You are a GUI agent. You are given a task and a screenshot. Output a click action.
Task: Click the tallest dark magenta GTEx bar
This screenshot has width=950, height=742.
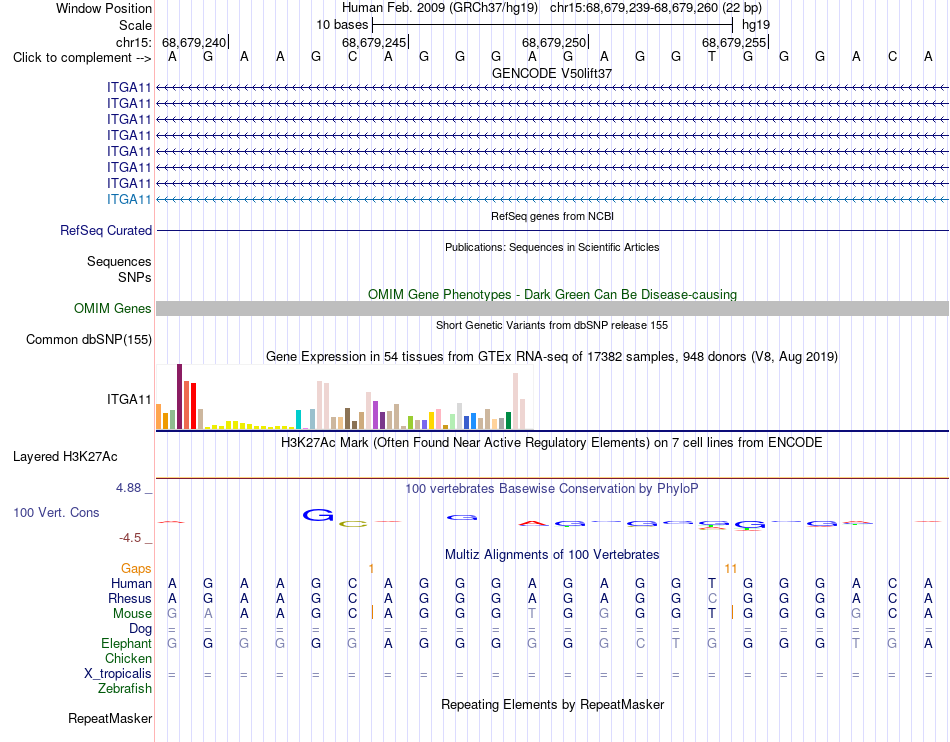pyautogui.click(x=179, y=397)
